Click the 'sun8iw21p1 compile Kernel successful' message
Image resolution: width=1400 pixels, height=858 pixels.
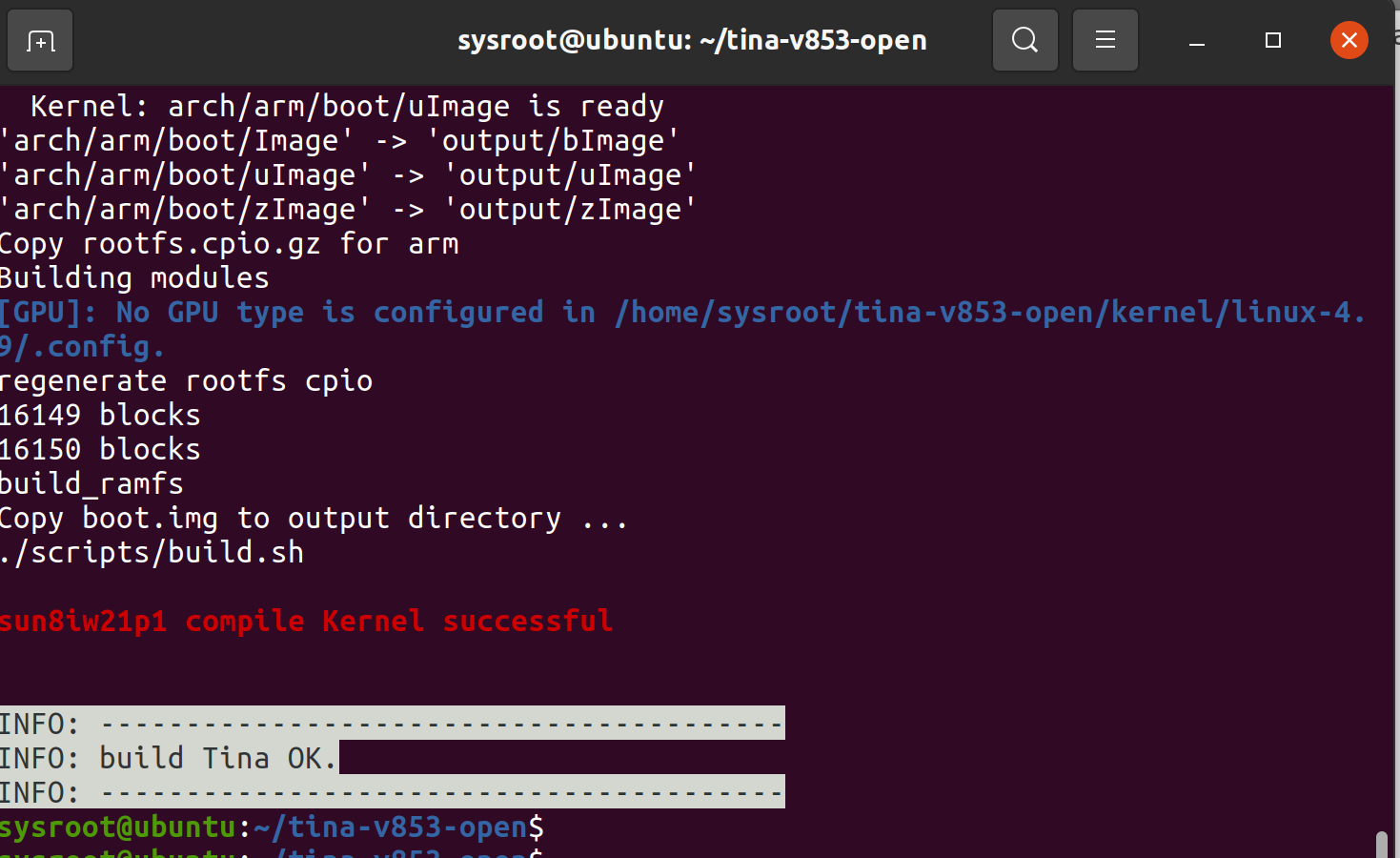(306, 620)
